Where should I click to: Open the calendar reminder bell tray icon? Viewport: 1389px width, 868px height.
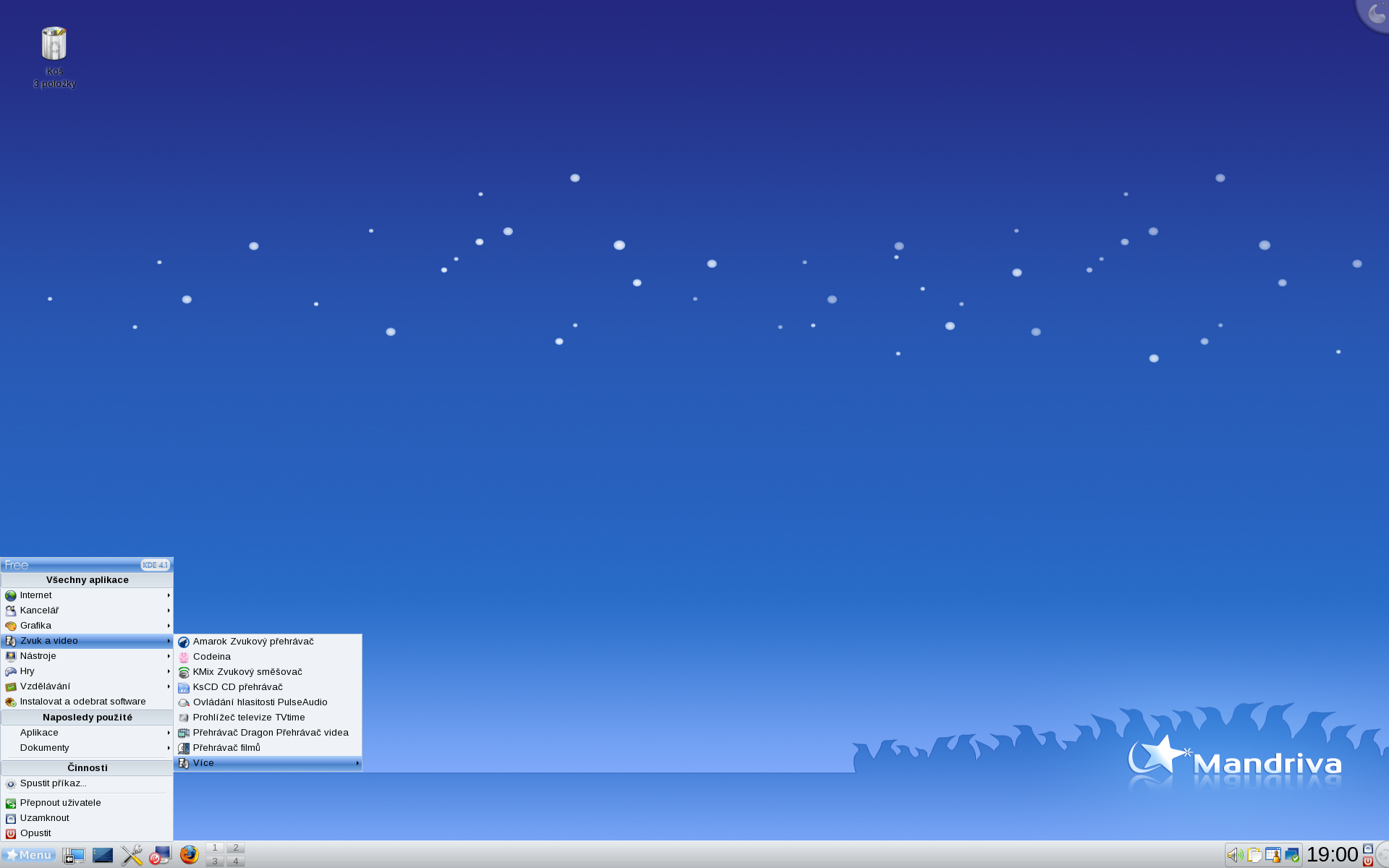click(1273, 855)
